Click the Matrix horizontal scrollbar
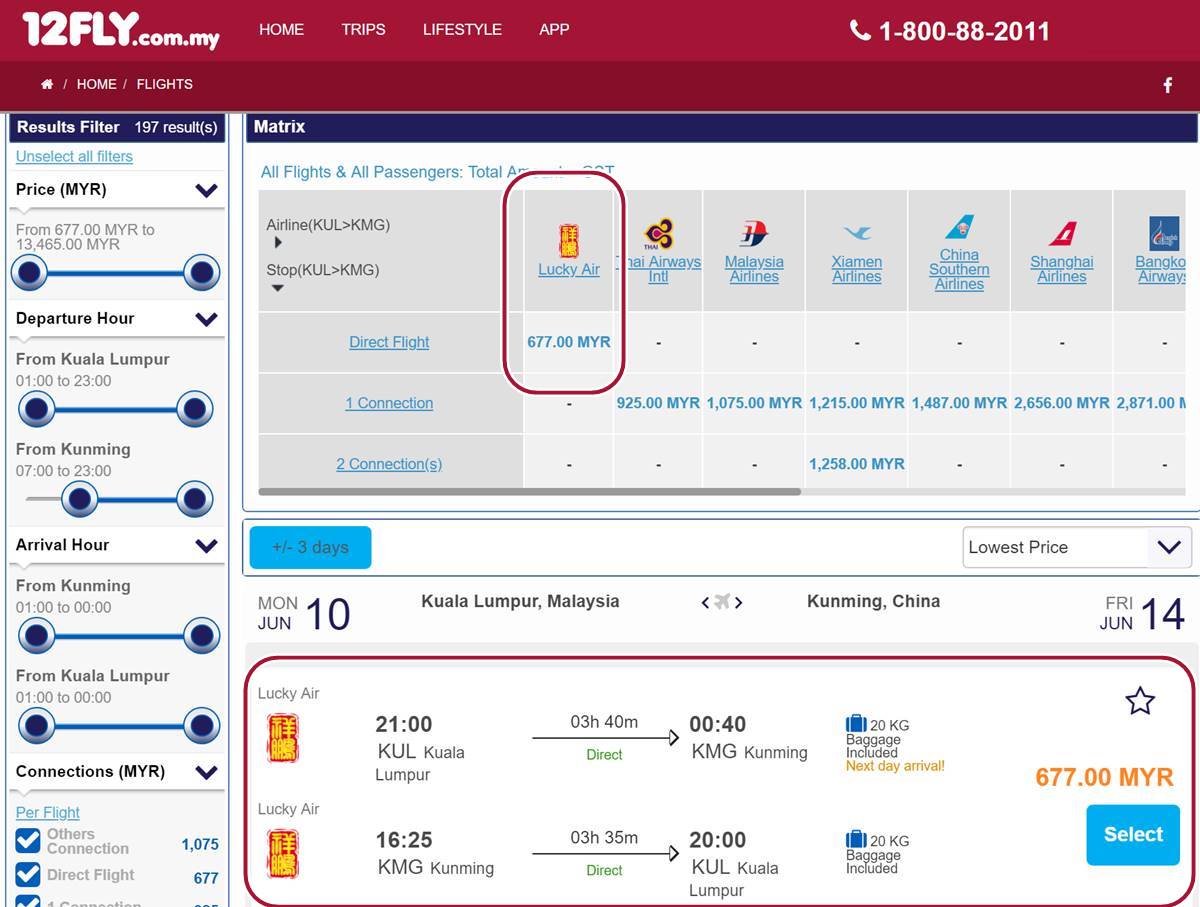The image size is (1200, 907). tap(530, 492)
